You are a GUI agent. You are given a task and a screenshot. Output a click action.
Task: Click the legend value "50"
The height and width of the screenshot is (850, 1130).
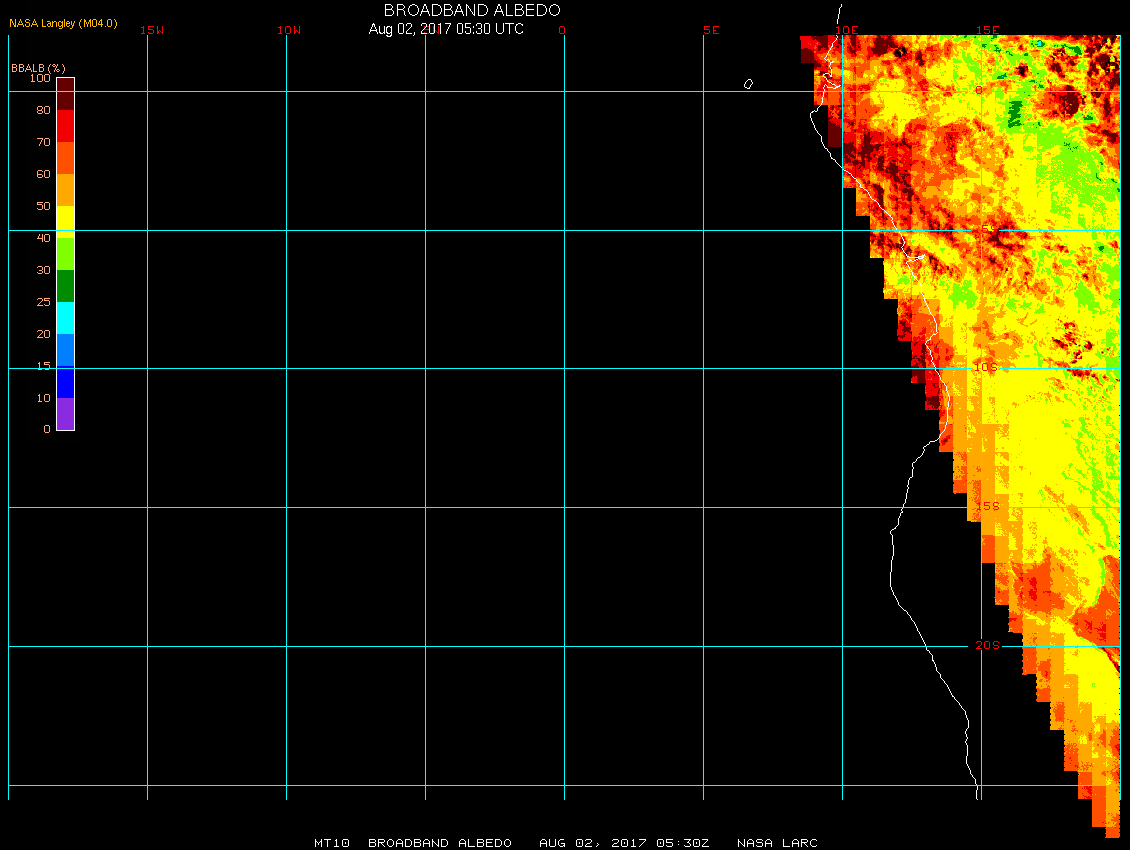tap(44, 206)
